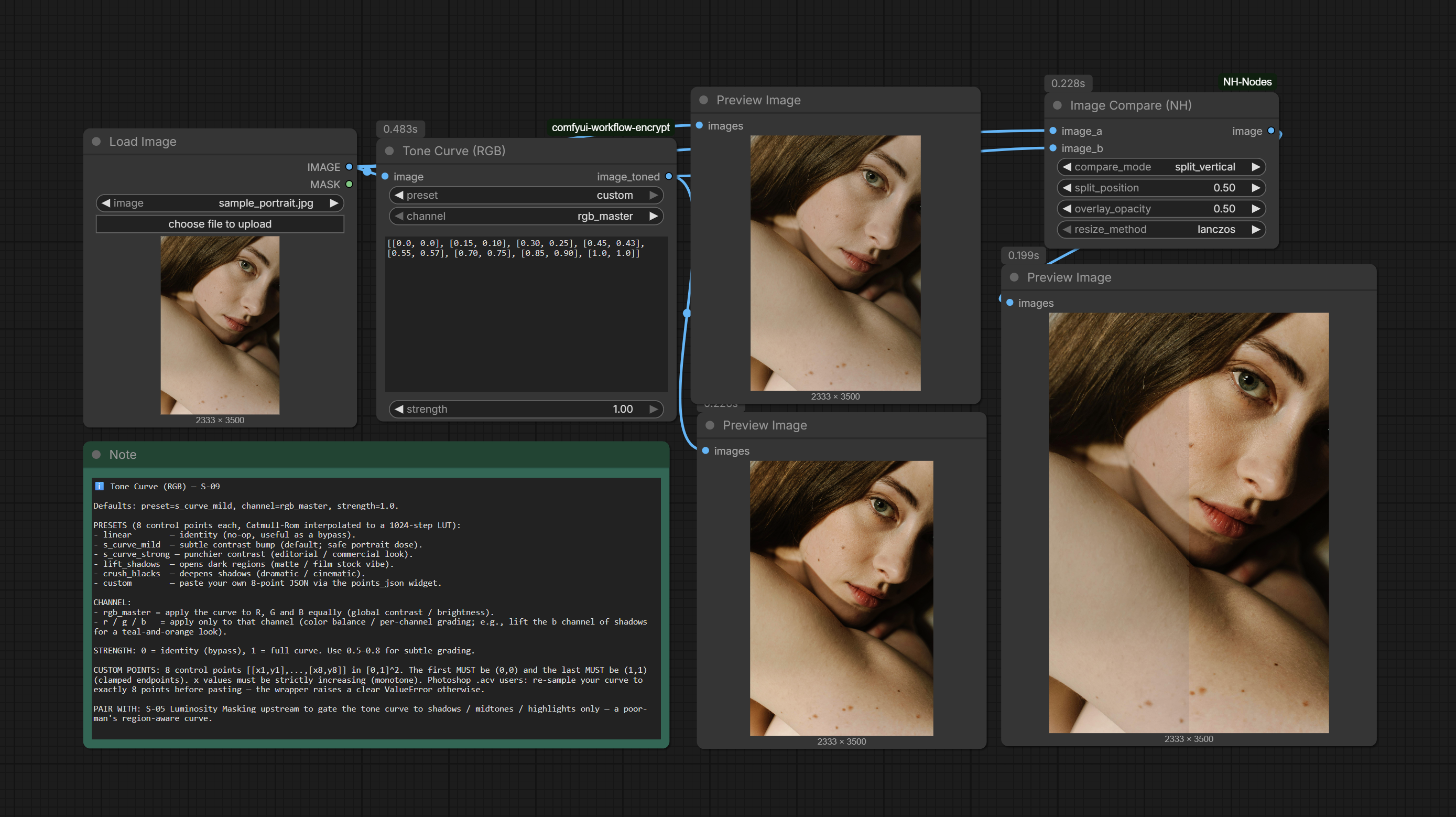Collapse the Note node via its dot
Viewport: 1456px width, 817px height.
point(96,455)
